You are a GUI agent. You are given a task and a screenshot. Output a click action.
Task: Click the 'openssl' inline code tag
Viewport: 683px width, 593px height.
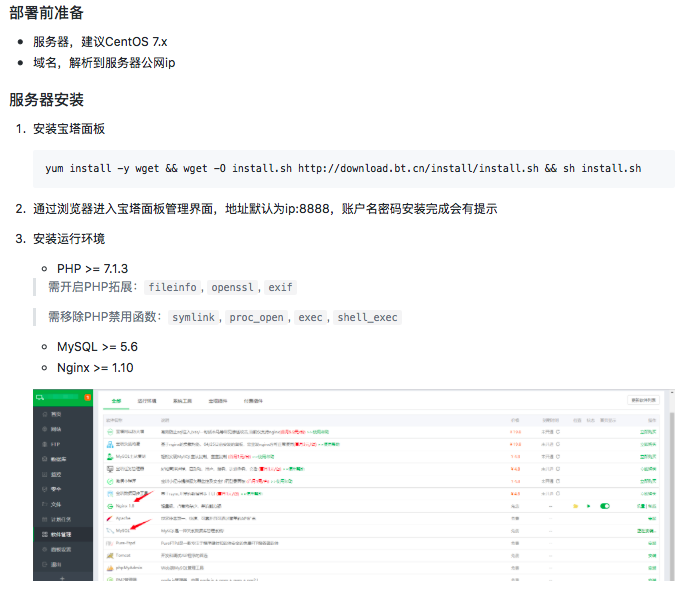(232, 287)
